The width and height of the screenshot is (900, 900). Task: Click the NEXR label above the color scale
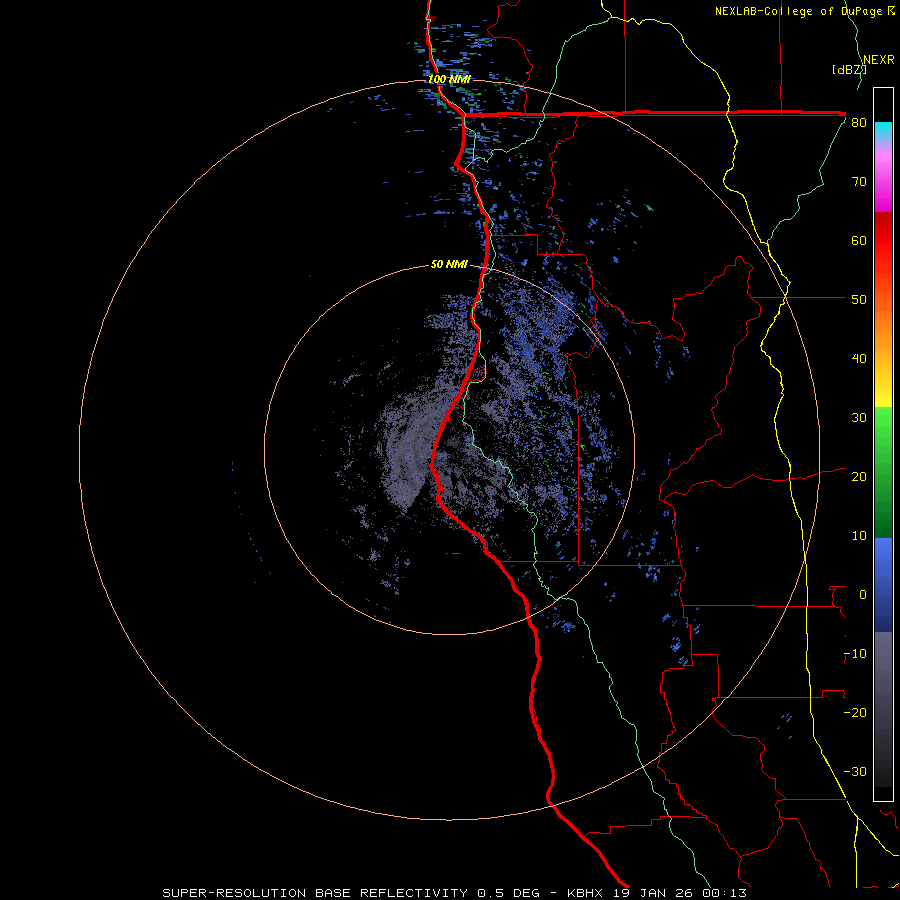click(x=879, y=60)
